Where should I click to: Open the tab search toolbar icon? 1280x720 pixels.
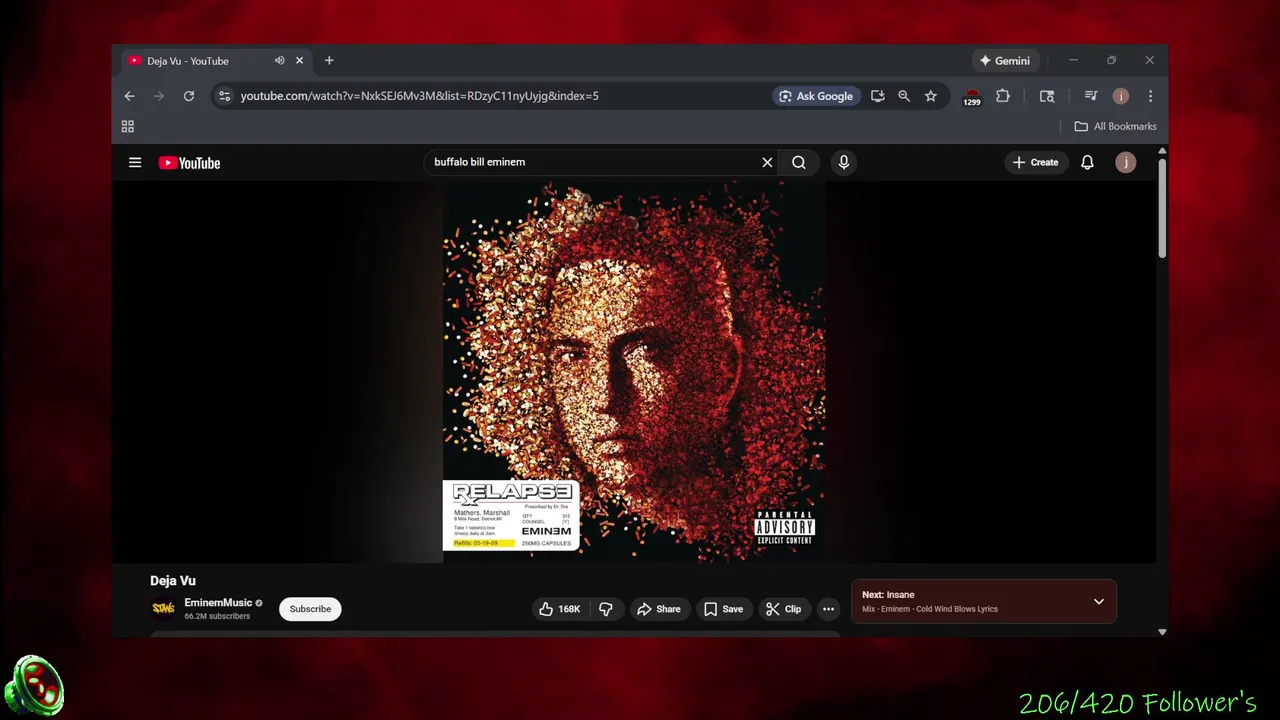tap(1047, 96)
